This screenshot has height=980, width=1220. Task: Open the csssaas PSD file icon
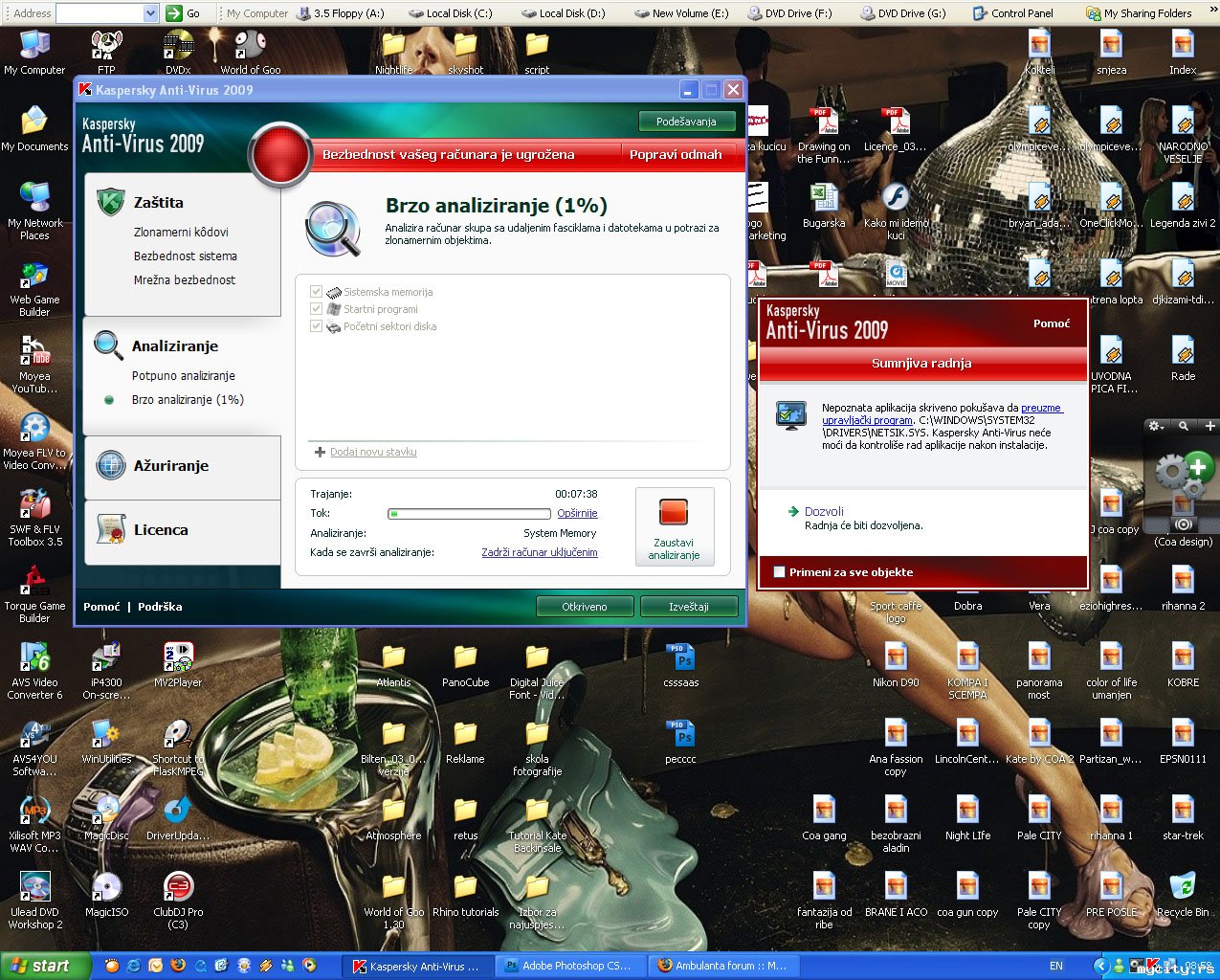click(680, 663)
